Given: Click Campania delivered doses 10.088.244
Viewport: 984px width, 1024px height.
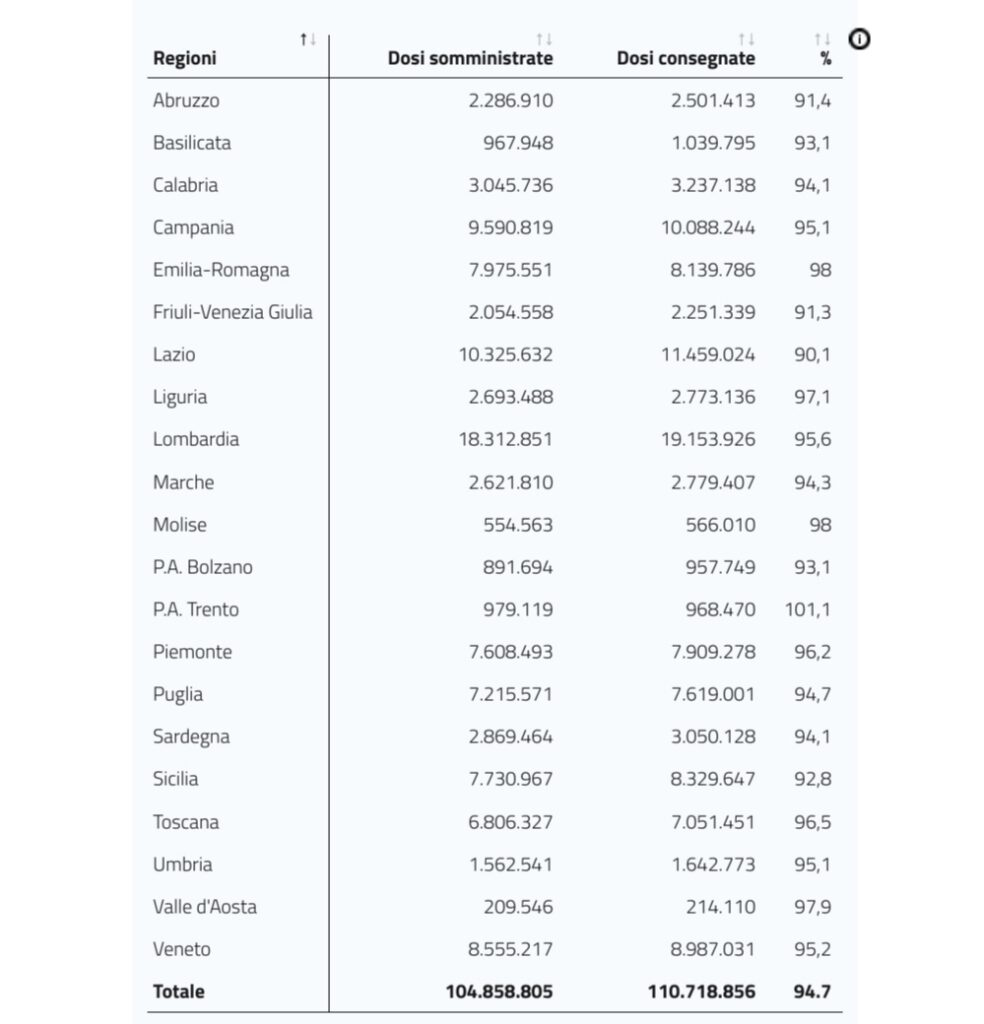Looking at the screenshot, I should (x=708, y=227).
